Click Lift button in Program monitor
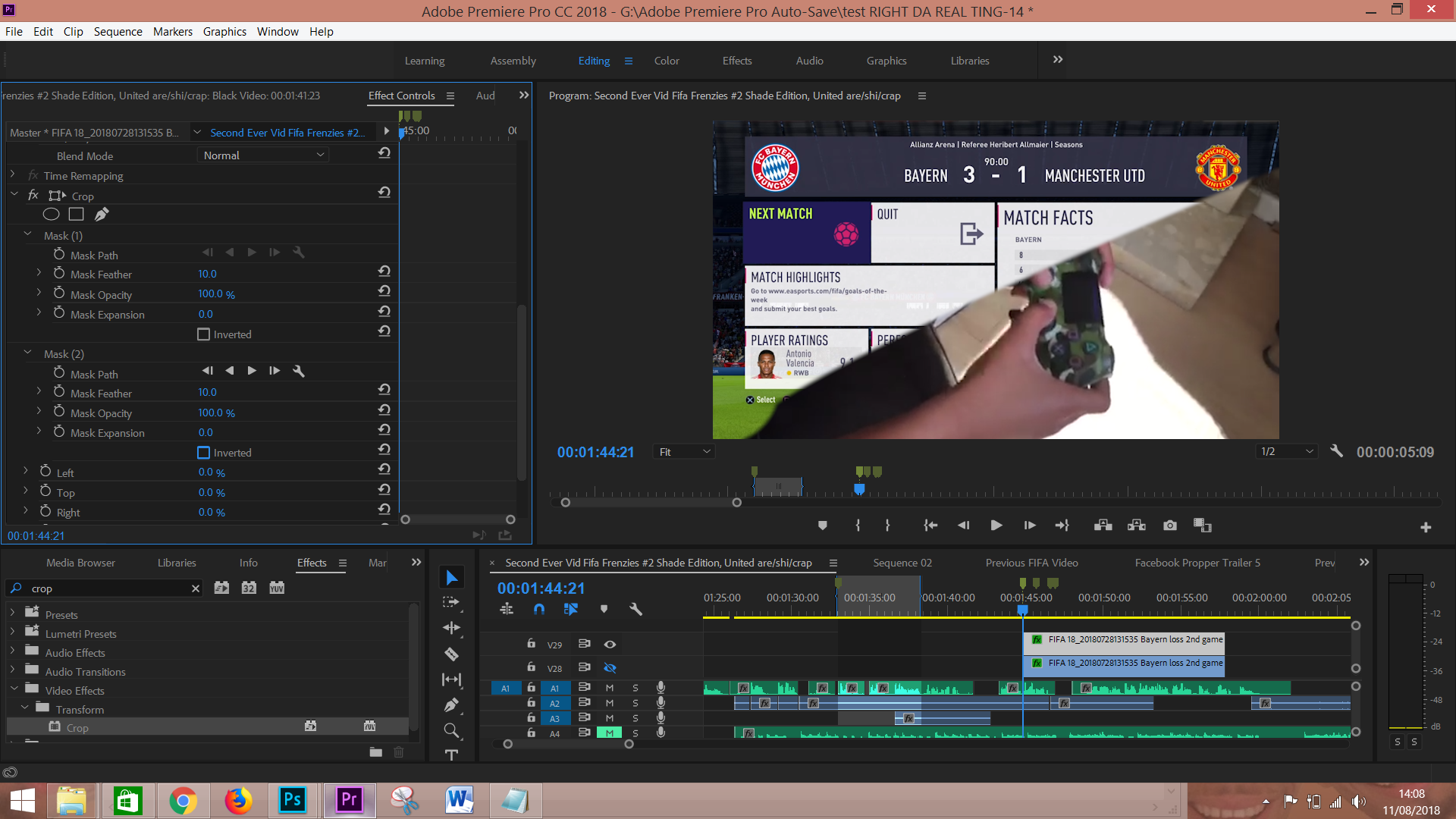The width and height of the screenshot is (1456, 819). [1103, 526]
